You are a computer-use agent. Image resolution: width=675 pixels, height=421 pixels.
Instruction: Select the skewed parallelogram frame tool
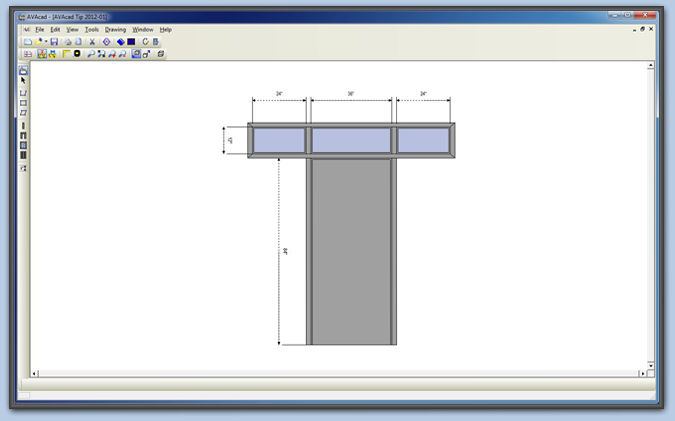coord(23,113)
